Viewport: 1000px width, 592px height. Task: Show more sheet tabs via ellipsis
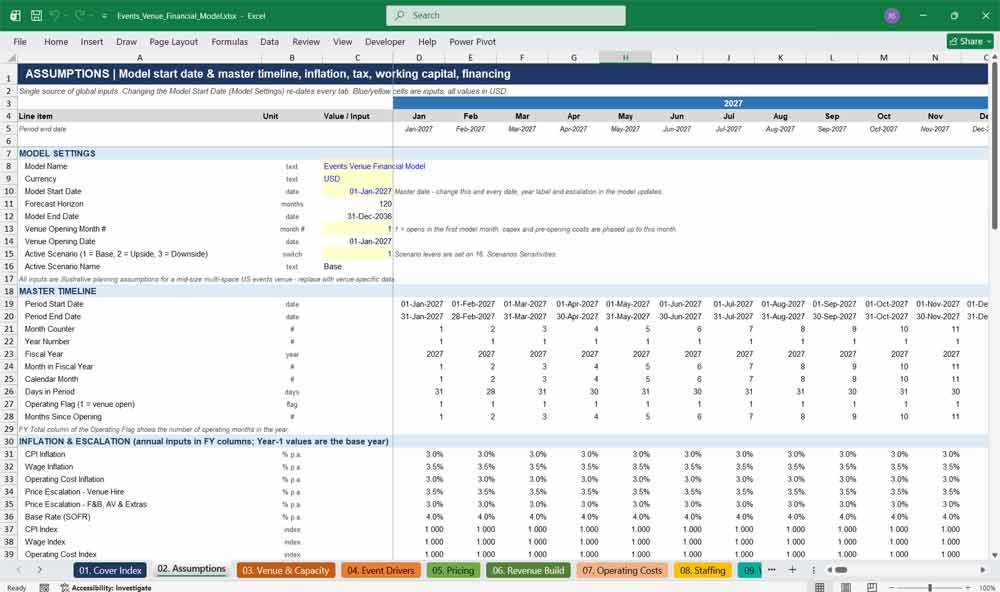(772, 570)
